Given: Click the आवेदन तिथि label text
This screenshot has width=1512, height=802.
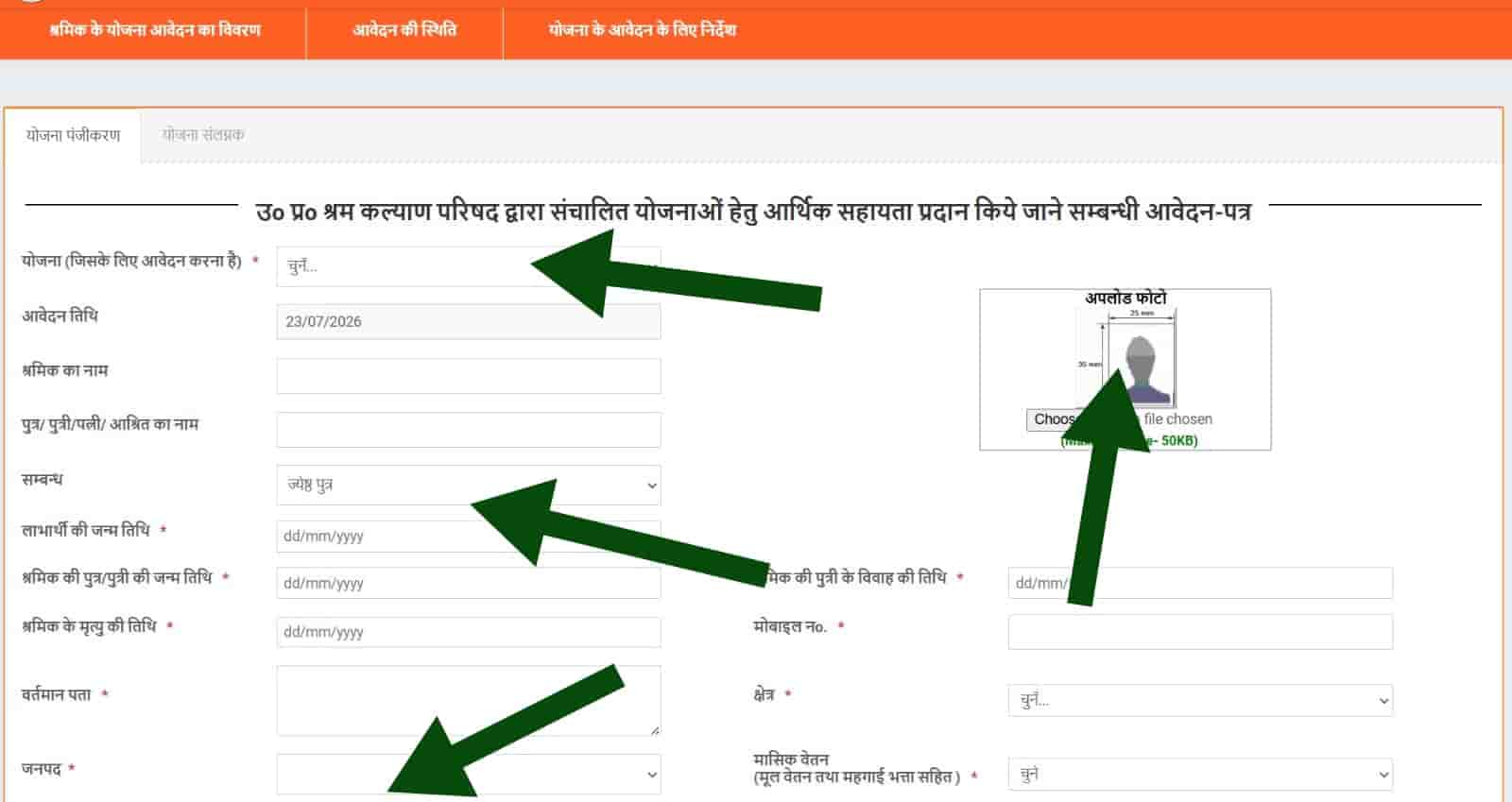Looking at the screenshot, I should pos(60,316).
